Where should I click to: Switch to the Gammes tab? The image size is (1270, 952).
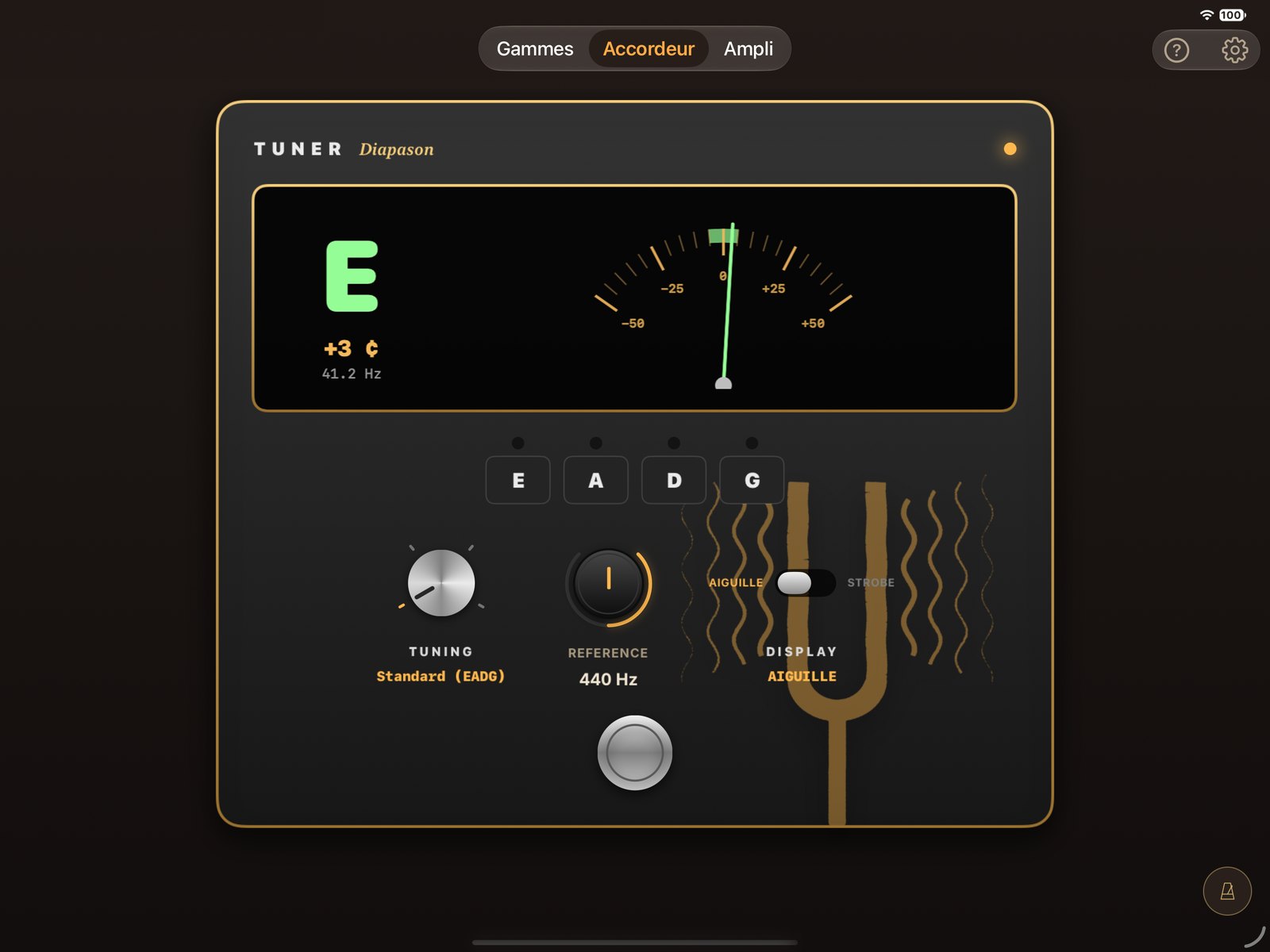click(535, 48)
